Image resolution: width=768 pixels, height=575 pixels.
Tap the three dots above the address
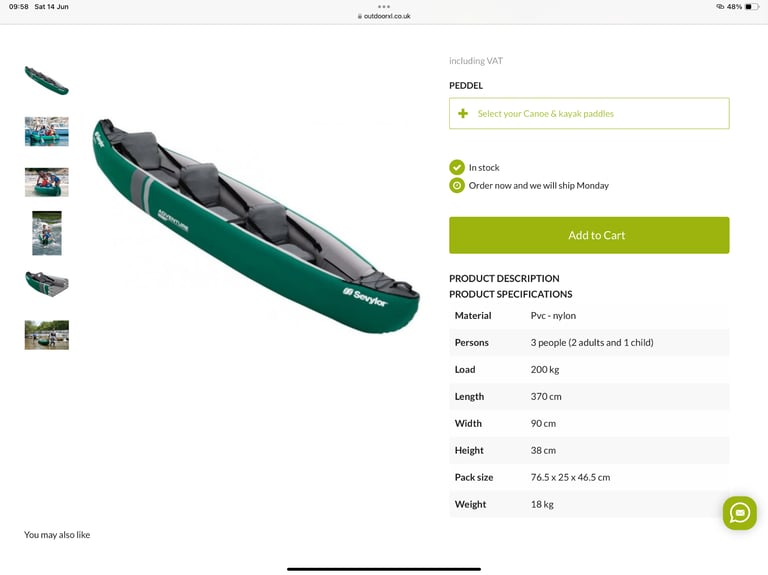[384, 7]
